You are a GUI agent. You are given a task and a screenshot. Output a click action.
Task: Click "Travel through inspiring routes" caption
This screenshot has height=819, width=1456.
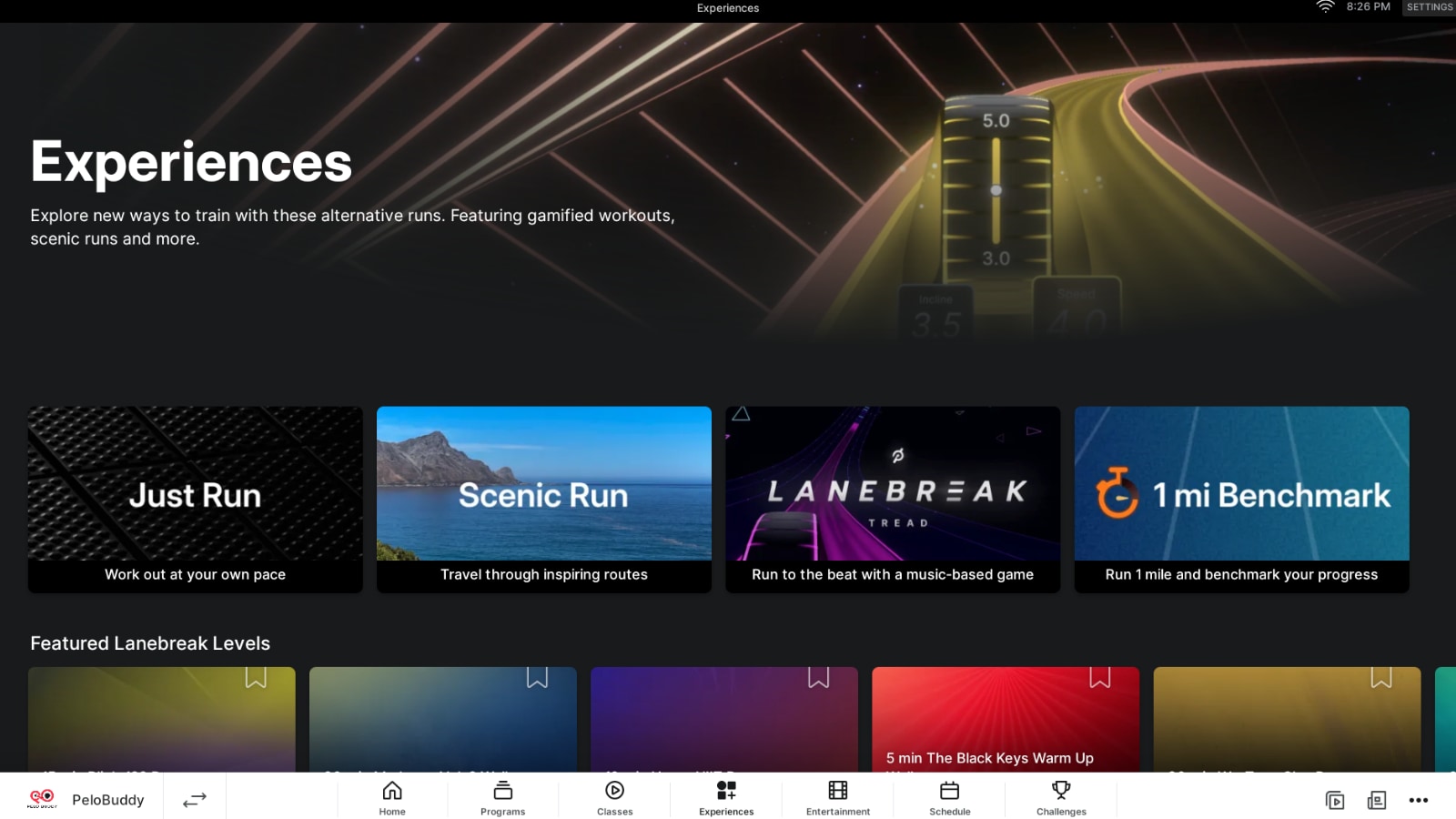tap(544, 574)
